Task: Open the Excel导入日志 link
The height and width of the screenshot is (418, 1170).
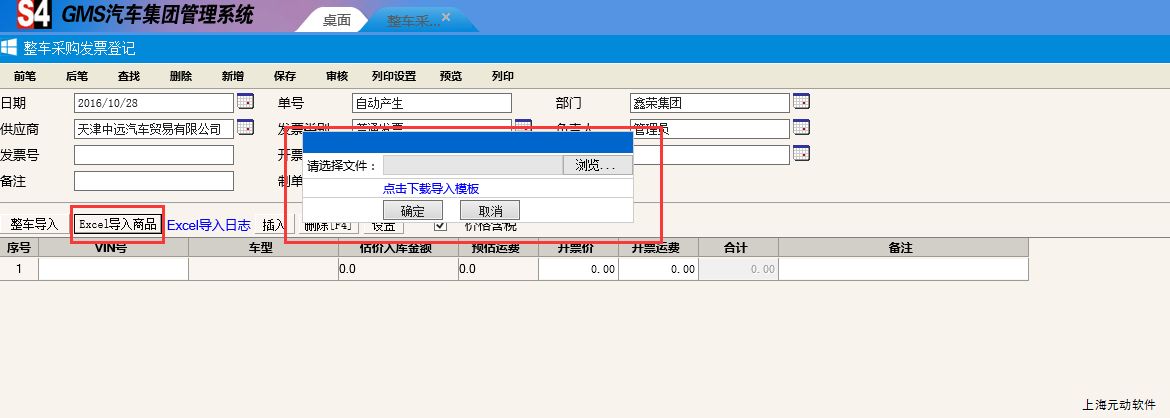Action: (x=208, y=225)
